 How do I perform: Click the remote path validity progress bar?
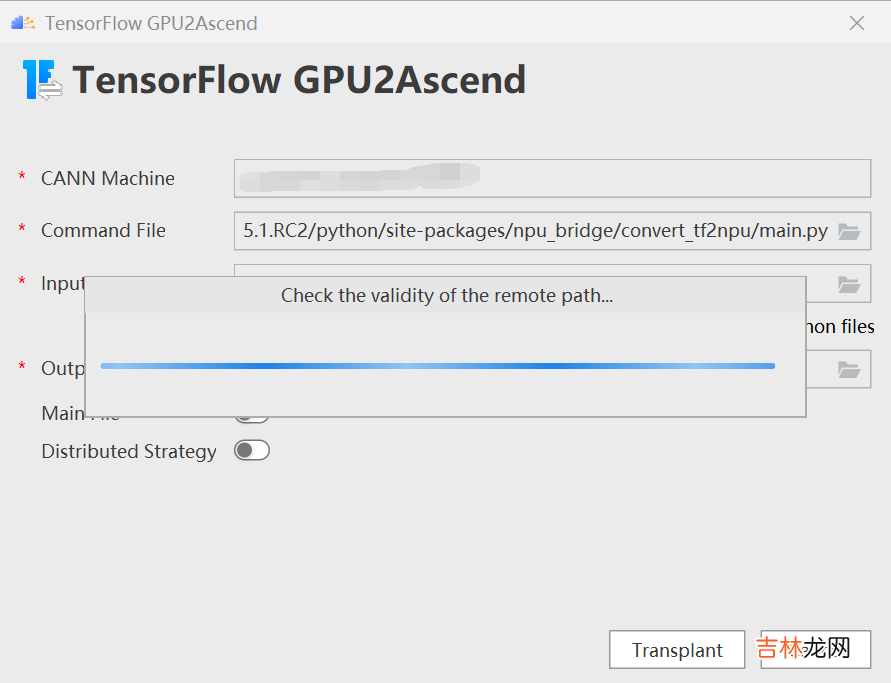pos(438,366)
